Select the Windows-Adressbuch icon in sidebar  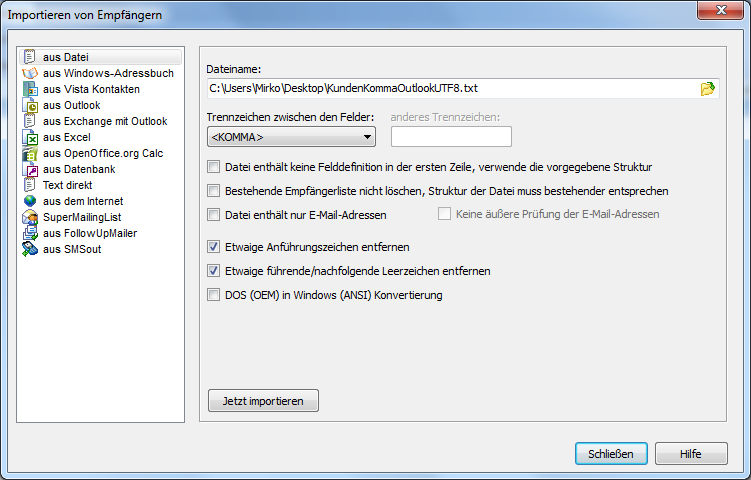(30, 73)
